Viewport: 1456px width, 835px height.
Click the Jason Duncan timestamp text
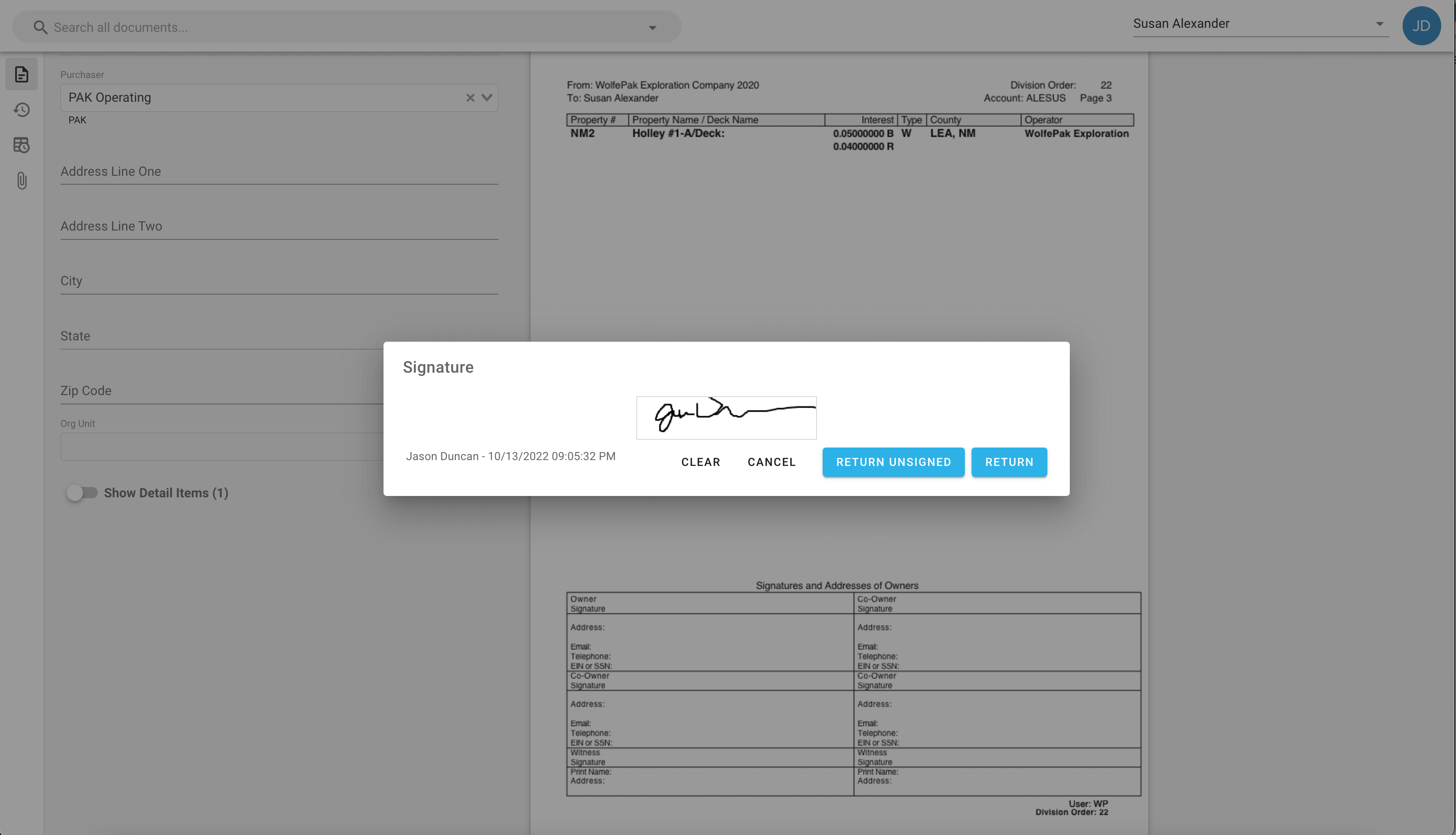pos(510,456)
